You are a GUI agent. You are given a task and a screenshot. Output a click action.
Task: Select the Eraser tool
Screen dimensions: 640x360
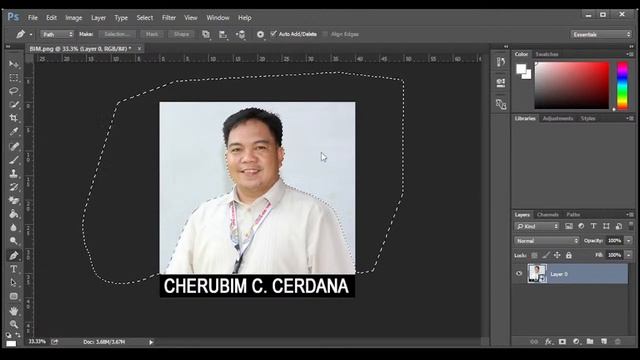[x=13, y=200]
